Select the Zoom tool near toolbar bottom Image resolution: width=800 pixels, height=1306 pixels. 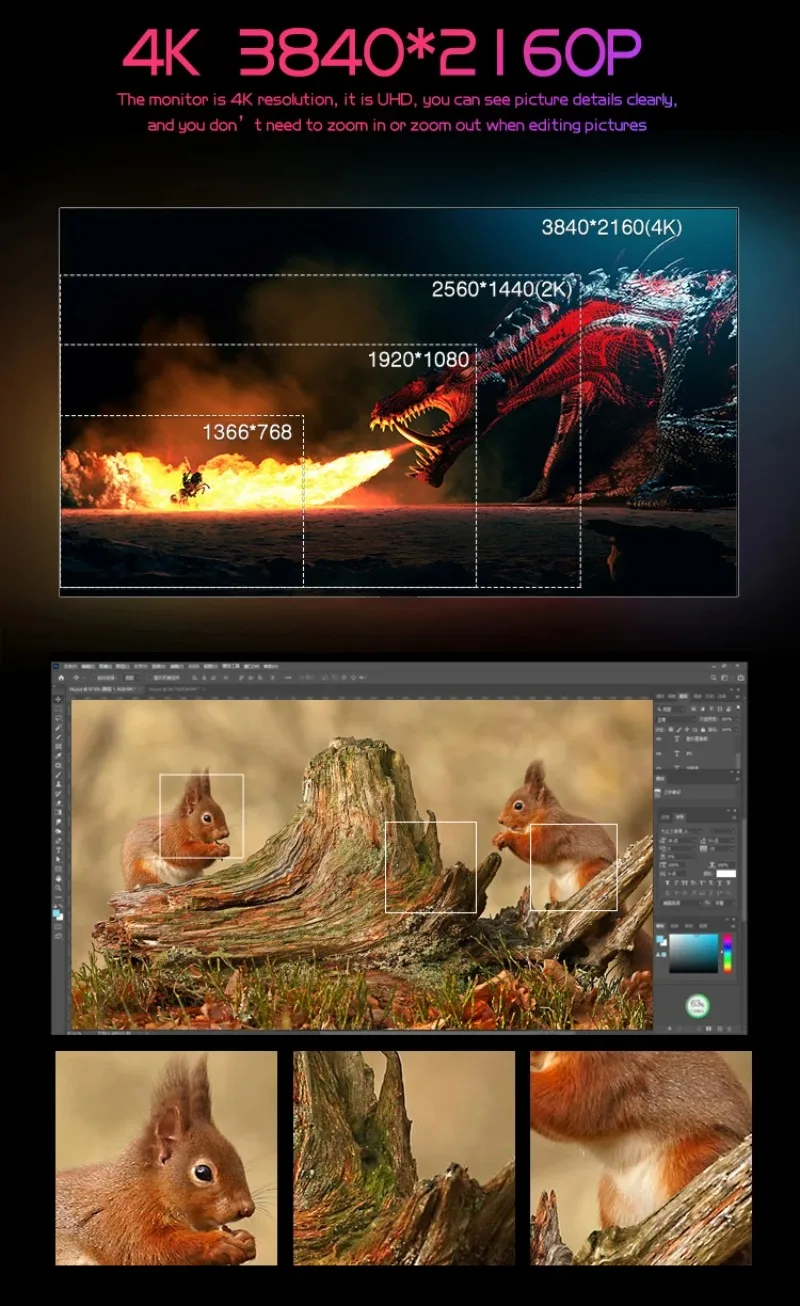(x=59, y=887)
